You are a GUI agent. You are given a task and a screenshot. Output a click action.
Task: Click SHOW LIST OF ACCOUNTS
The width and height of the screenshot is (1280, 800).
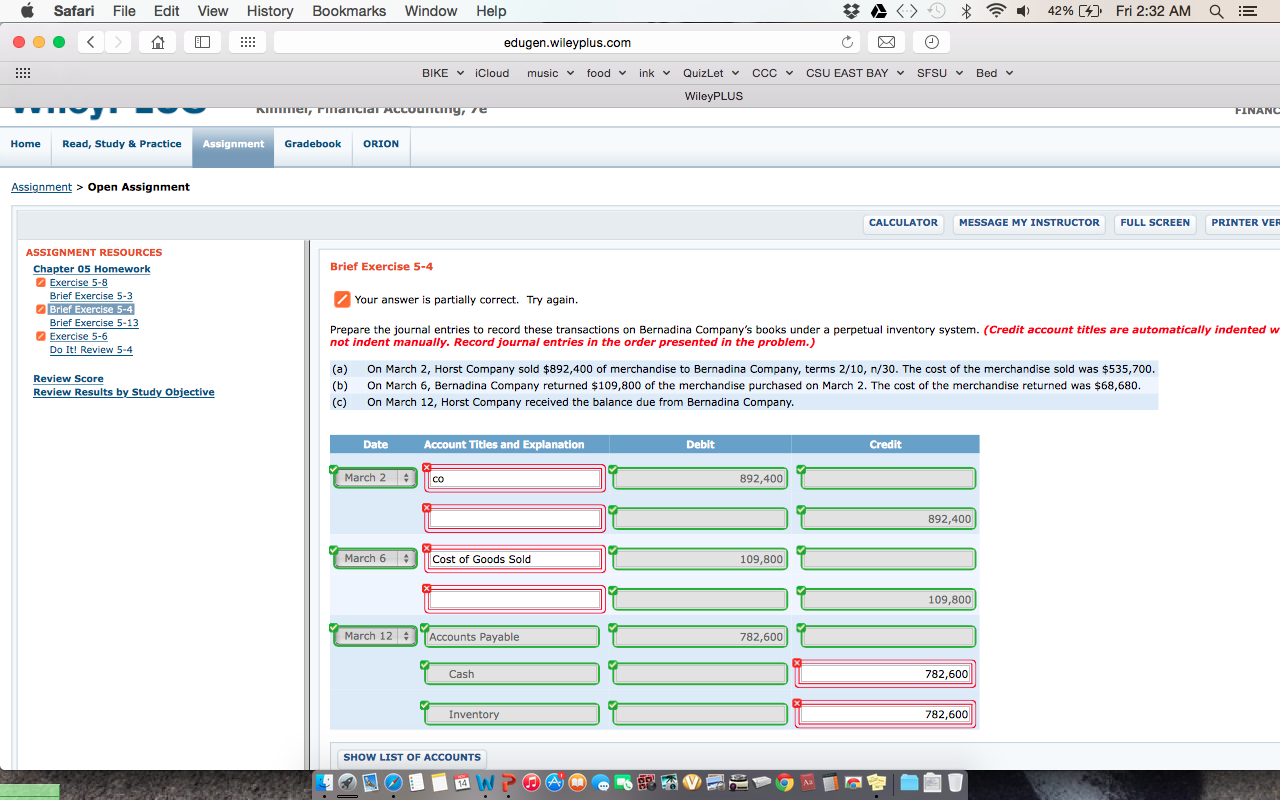coord(412,758)
